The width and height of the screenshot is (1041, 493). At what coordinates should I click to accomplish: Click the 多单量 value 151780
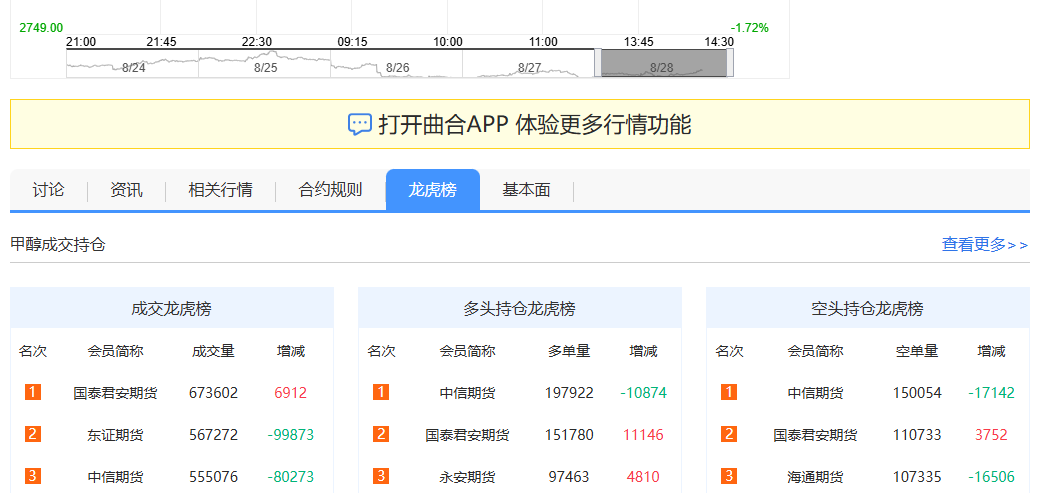point(569,435)
